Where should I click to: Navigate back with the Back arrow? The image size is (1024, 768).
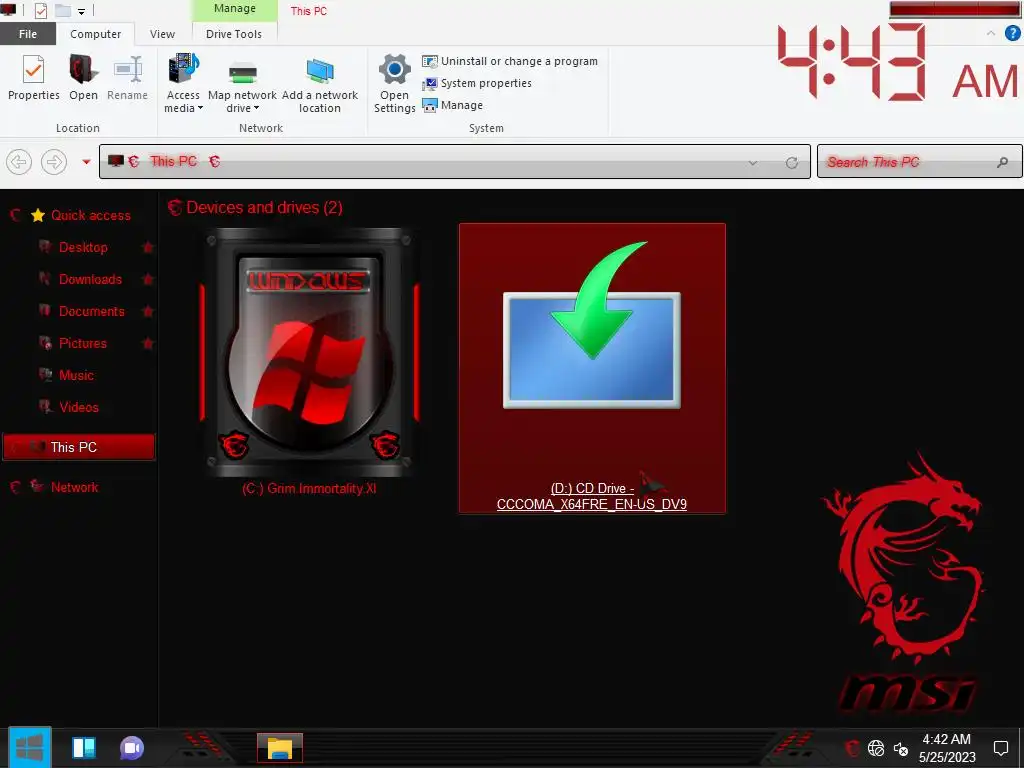[19, 161]
